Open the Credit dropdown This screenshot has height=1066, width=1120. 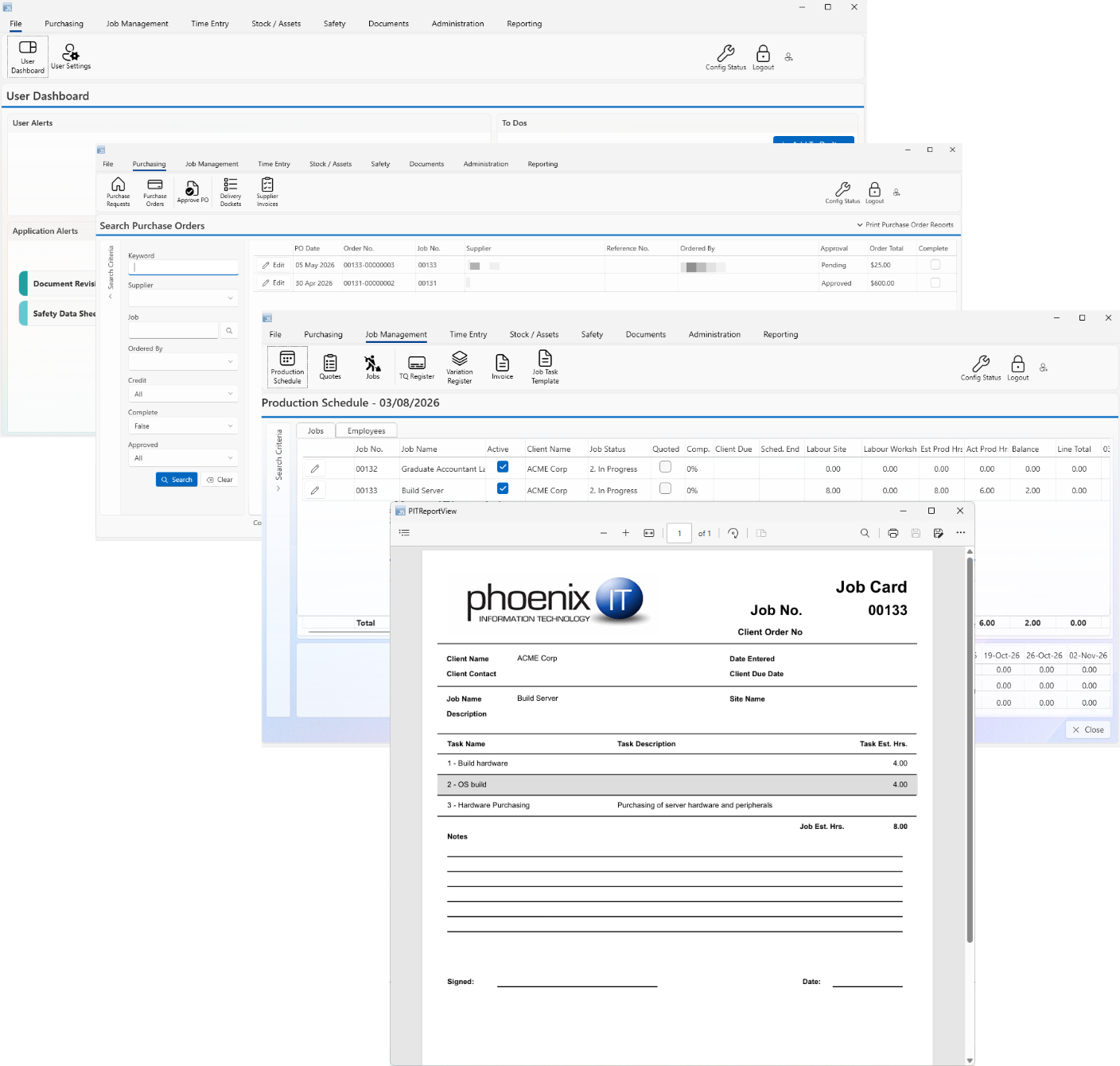(183, 394)
